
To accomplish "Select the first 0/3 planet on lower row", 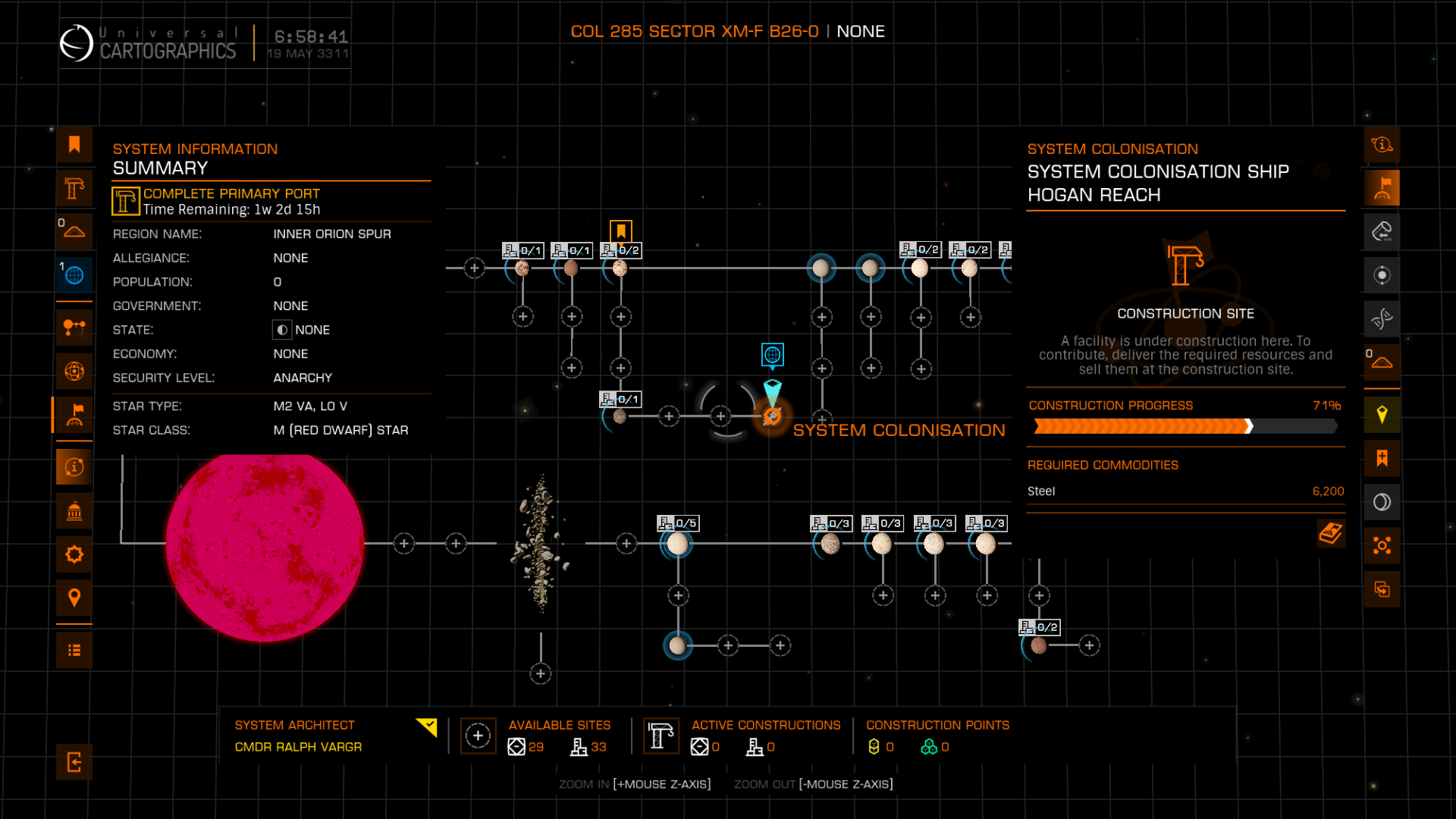I will point(830,544).
